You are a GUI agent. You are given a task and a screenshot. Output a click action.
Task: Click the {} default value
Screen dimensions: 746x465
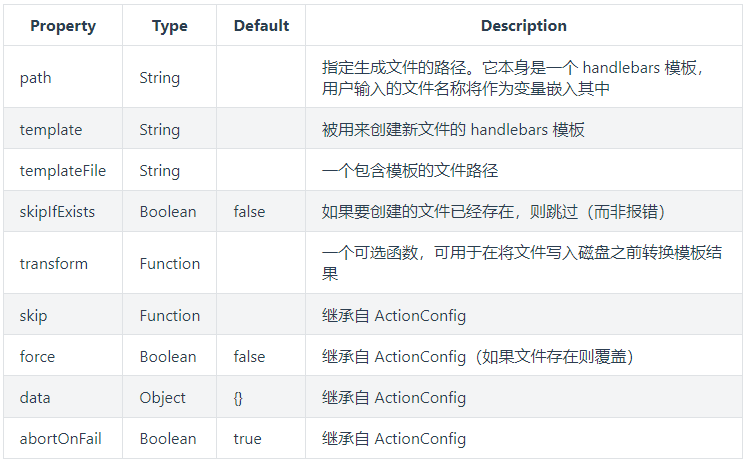tap(238, 398)
